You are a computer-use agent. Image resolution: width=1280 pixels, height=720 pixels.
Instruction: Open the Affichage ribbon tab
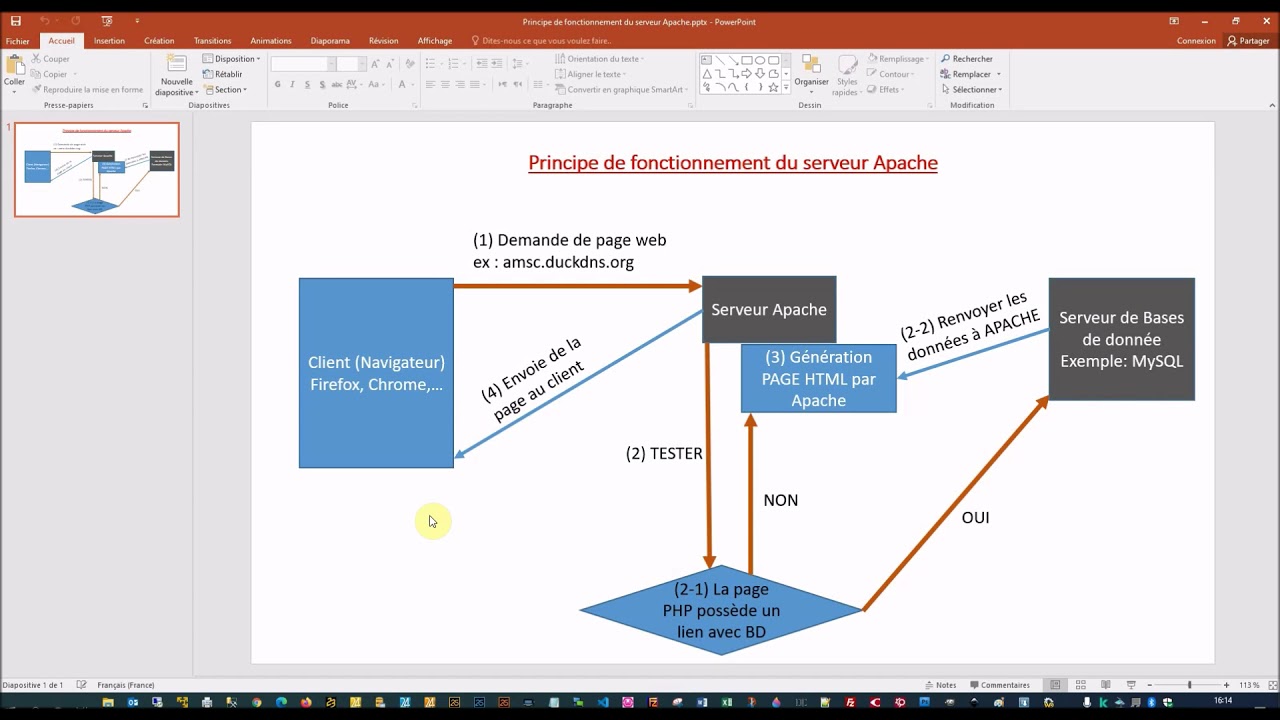(435, 41)
